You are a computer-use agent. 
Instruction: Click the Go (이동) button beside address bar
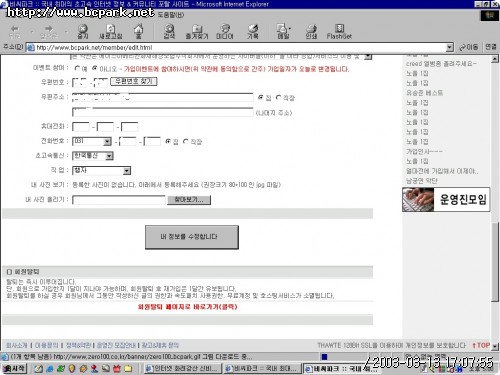468,47
